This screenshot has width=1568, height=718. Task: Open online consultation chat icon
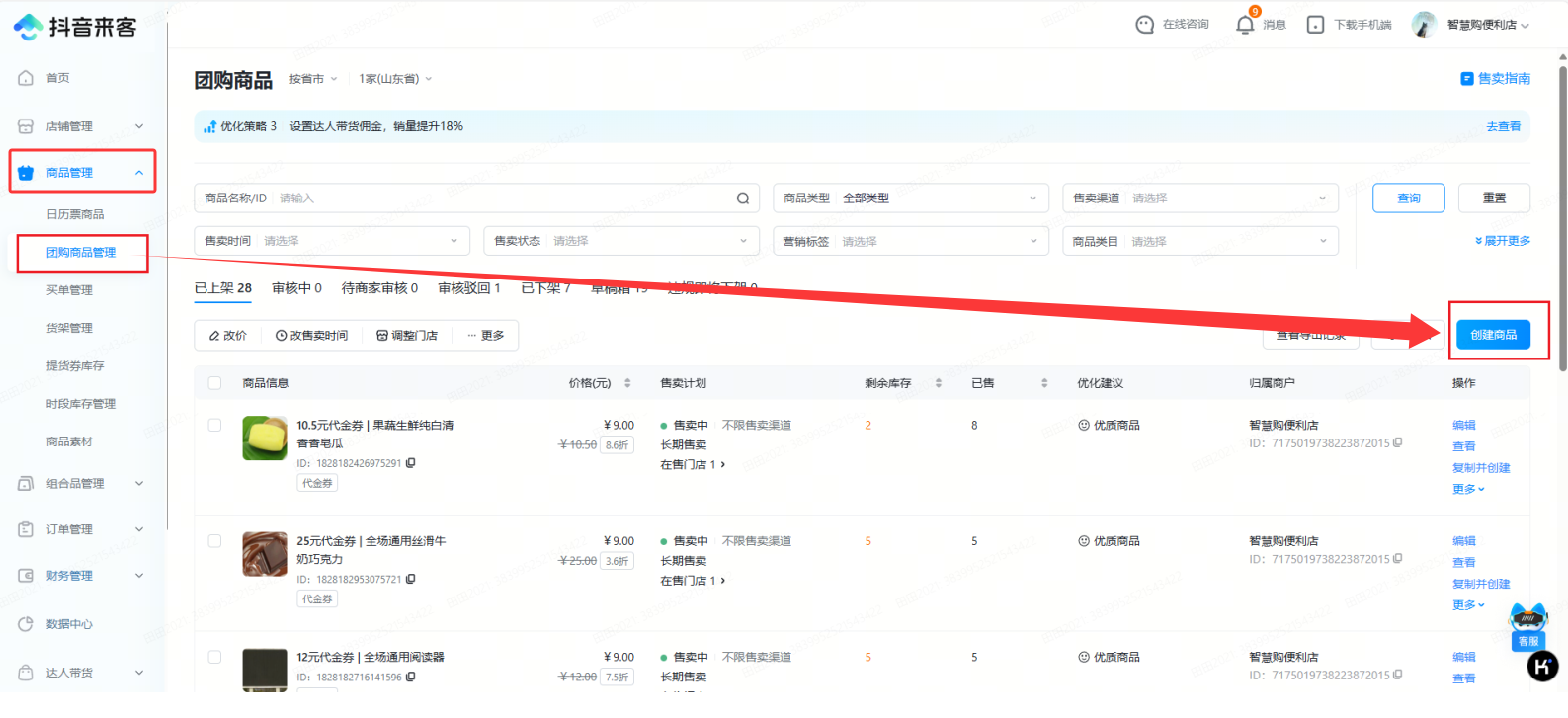1144,25
